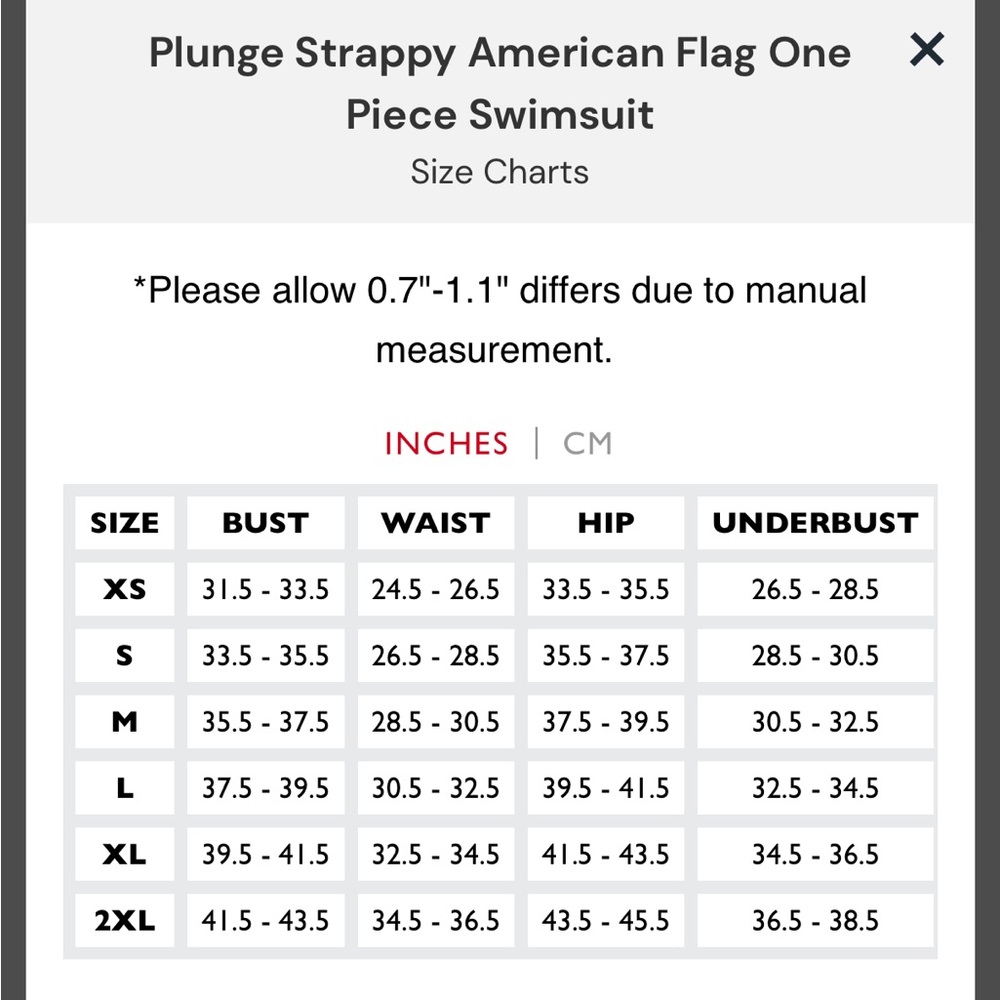1000x1000 pixels.
Task: Select the XS size row label
Action: pyautogui.click(x=124, y=589)
